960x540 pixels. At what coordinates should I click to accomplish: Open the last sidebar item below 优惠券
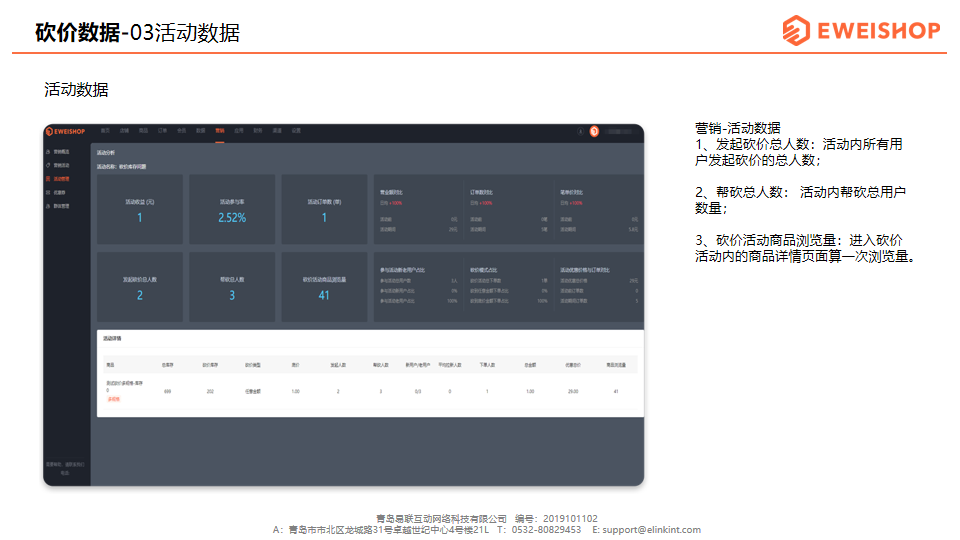[61, 206]
